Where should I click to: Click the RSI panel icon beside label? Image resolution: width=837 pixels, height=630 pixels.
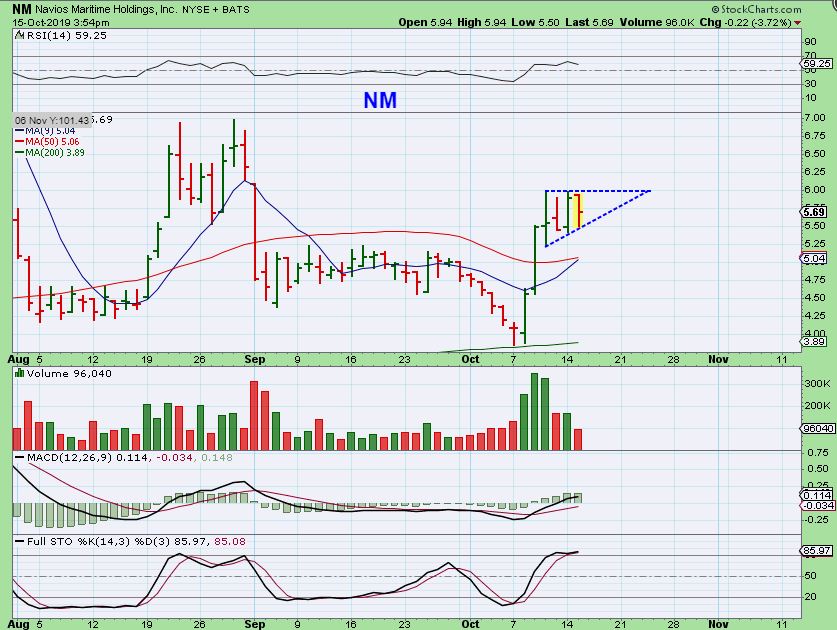click(x=19, y=36)
